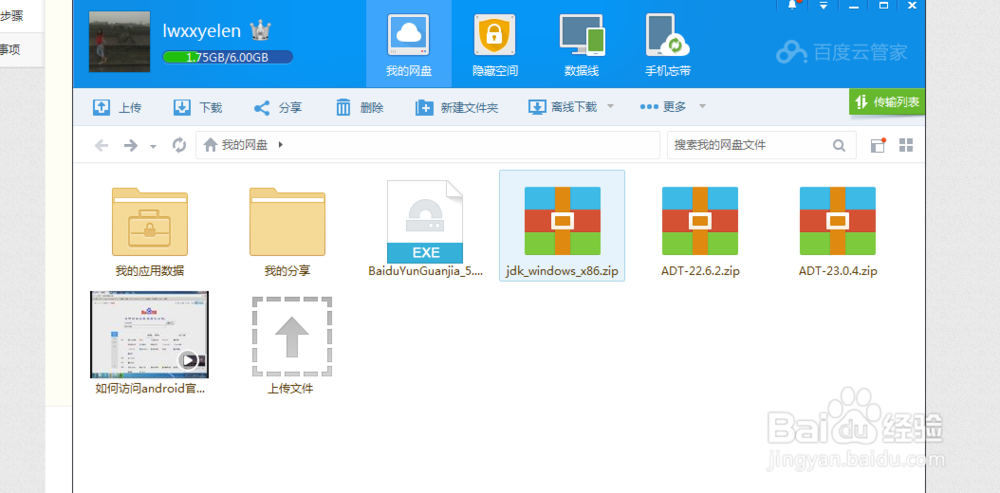1000x493 pixels.
Task: Click the user avatar picture
Action: pos(119,41)
